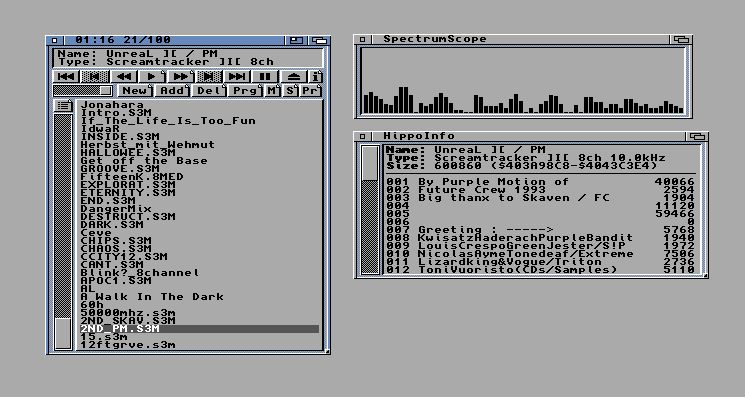The height and width of the screenshot is (397, 745).
Task: Select Jonahara in the playlist
Action: point(200,104)
